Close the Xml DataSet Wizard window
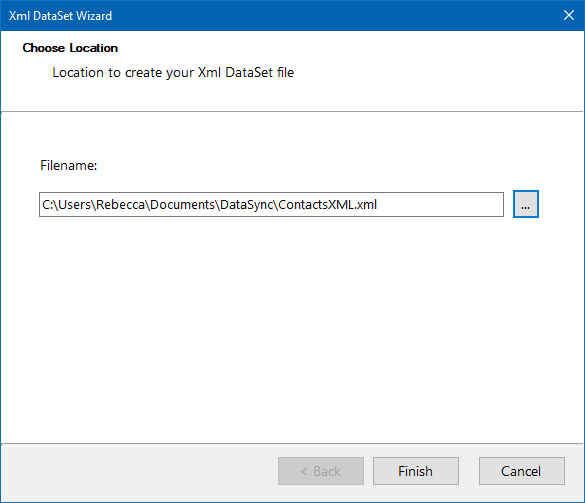This screenshot has width=585, height=503. click(569, 15)
